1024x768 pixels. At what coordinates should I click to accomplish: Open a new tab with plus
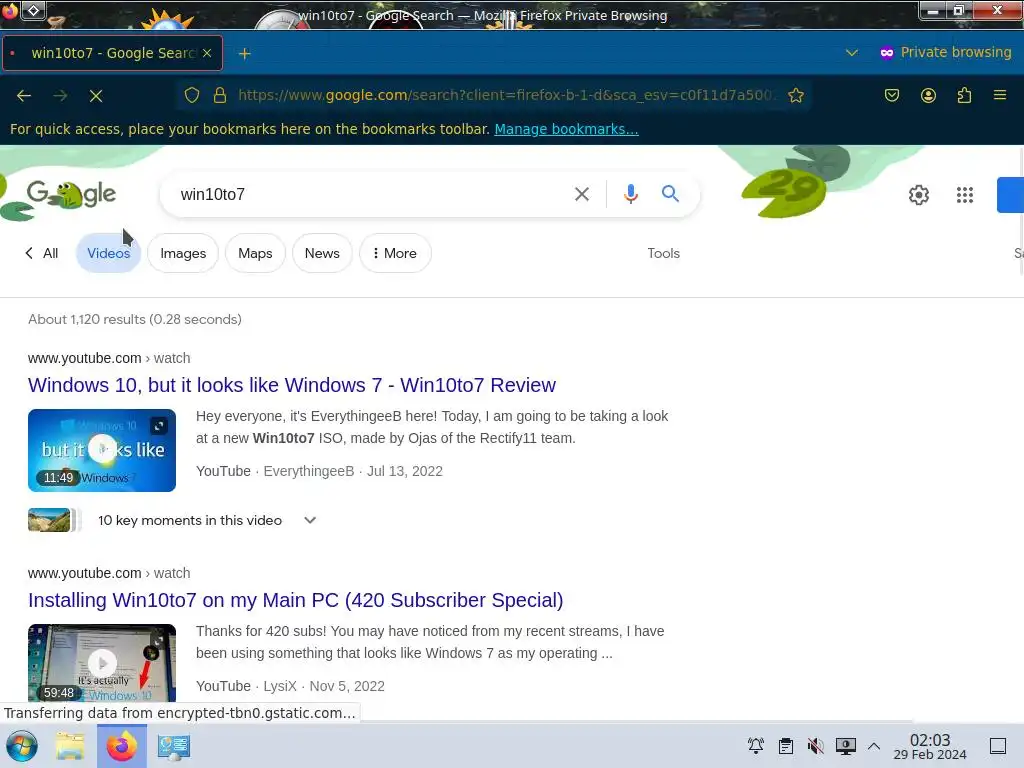pos(244,54)
